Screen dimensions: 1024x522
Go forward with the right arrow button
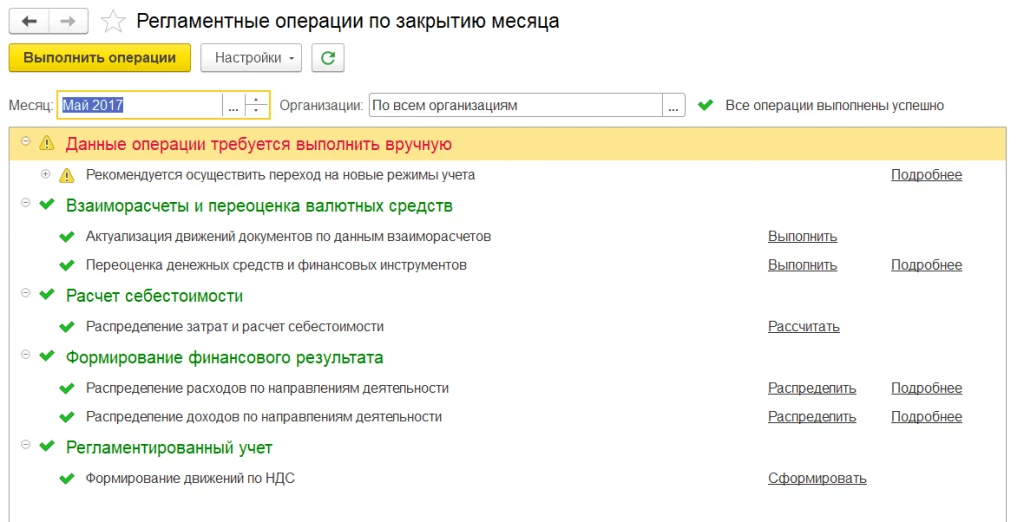(x=68, y=22)
